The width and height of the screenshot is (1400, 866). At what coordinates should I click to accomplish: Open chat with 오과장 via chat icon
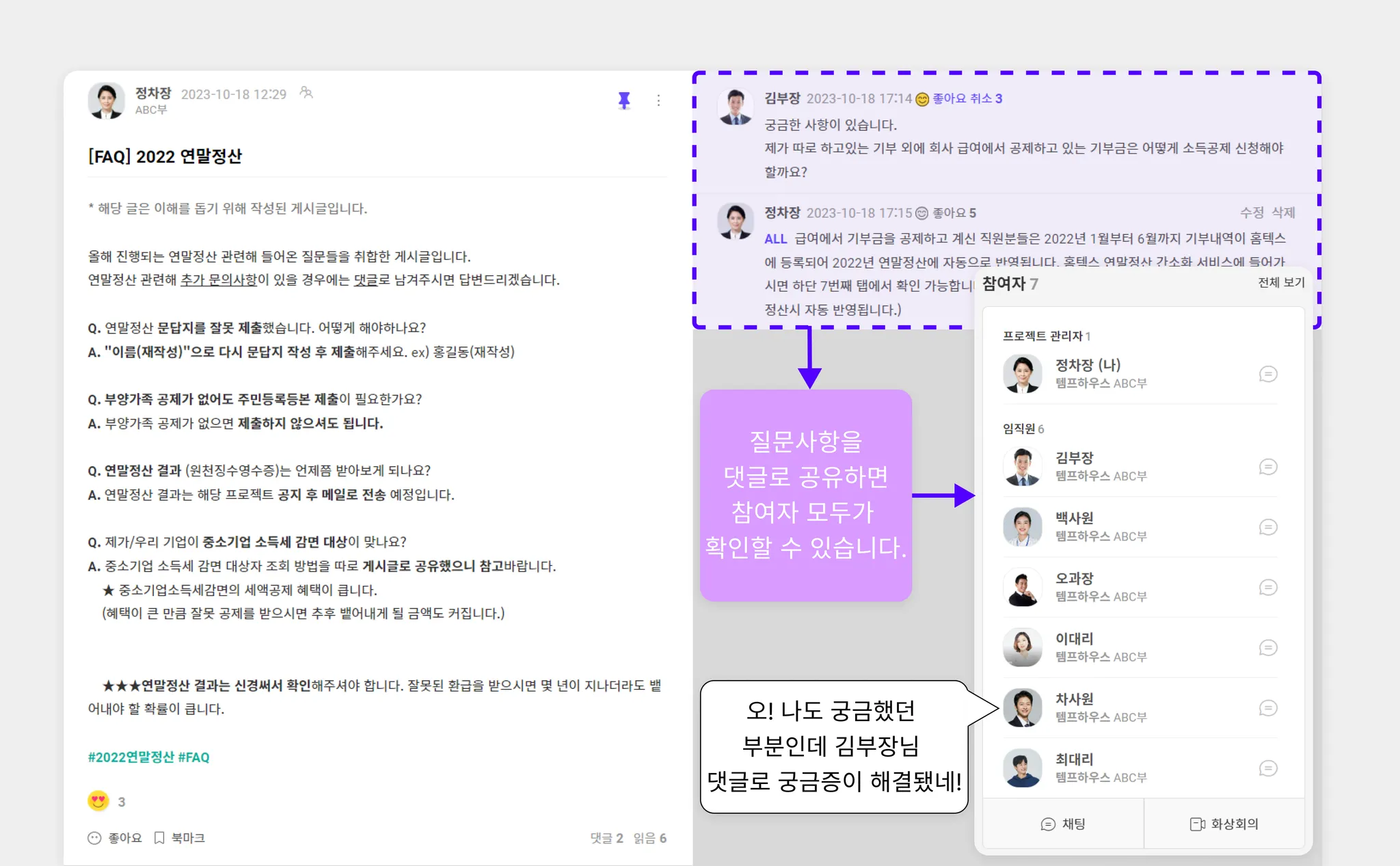click(x=1268, y=587)
